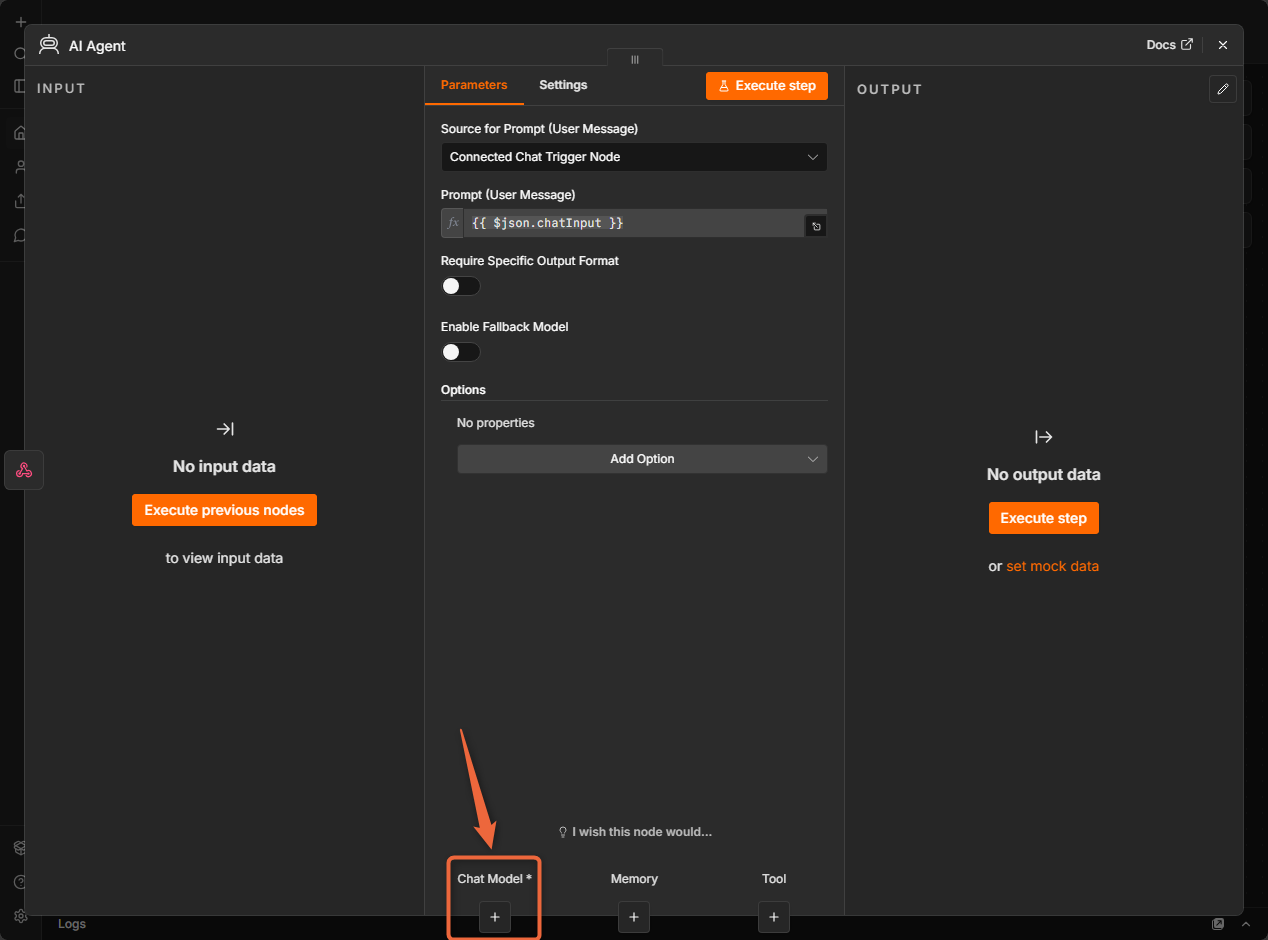Click the fx expression icon beside prompt
Screen dimensions: 1268x940
453,223
